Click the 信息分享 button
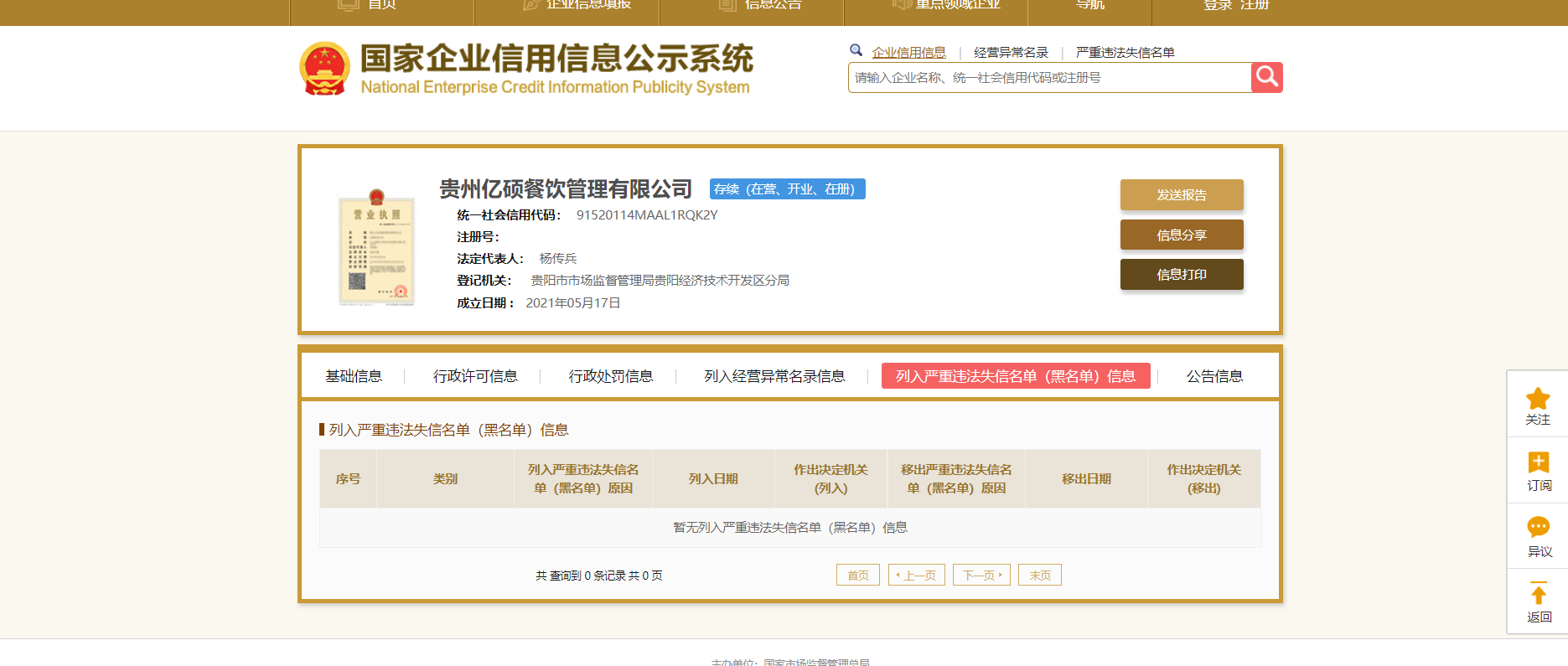Image resolution: width=1568 pixels, height=666 pixels. click(1182, 235)
